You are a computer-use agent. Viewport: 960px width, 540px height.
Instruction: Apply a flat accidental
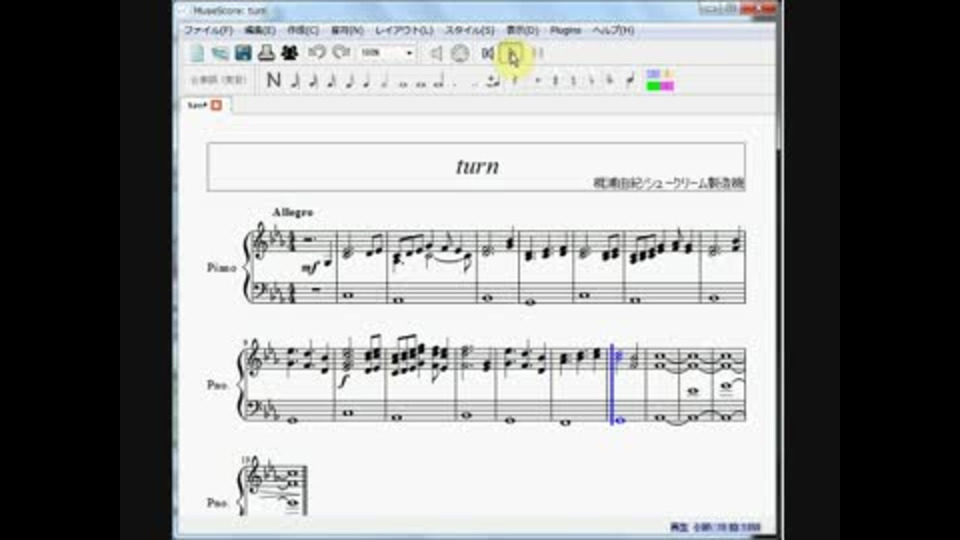click(x=591, y=80)
